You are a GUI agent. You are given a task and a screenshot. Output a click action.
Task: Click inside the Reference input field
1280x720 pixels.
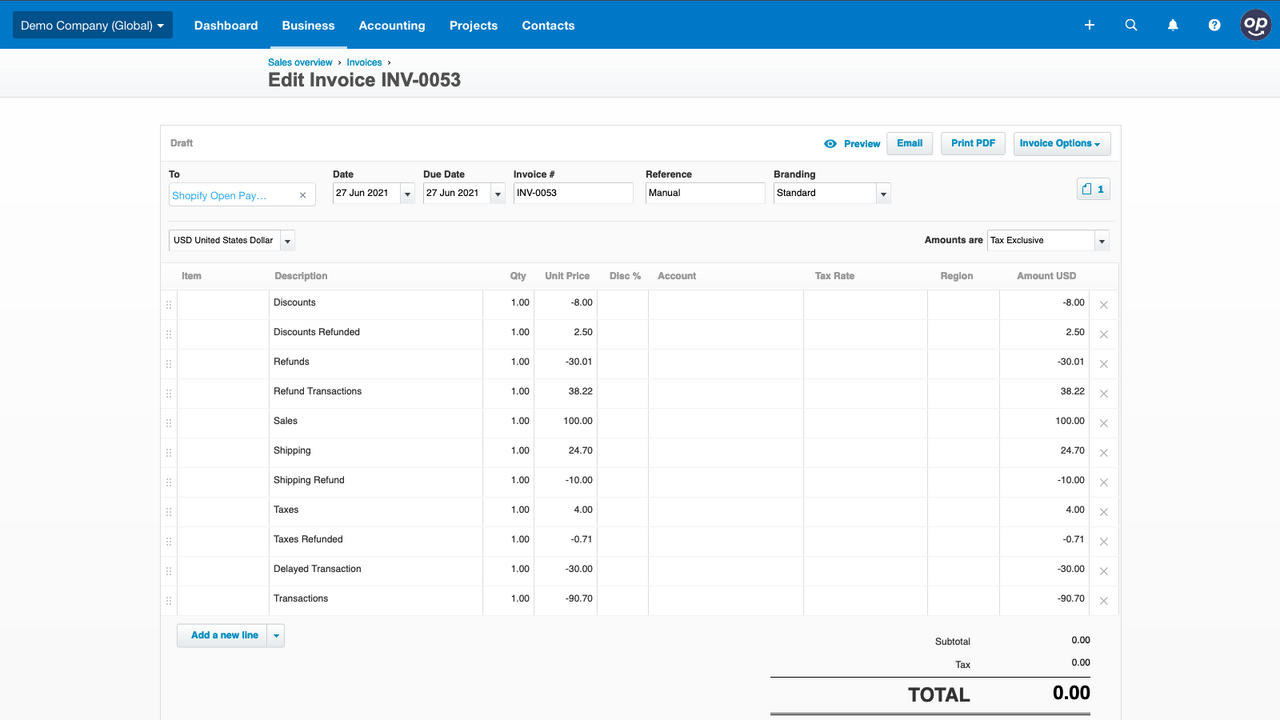704,192
